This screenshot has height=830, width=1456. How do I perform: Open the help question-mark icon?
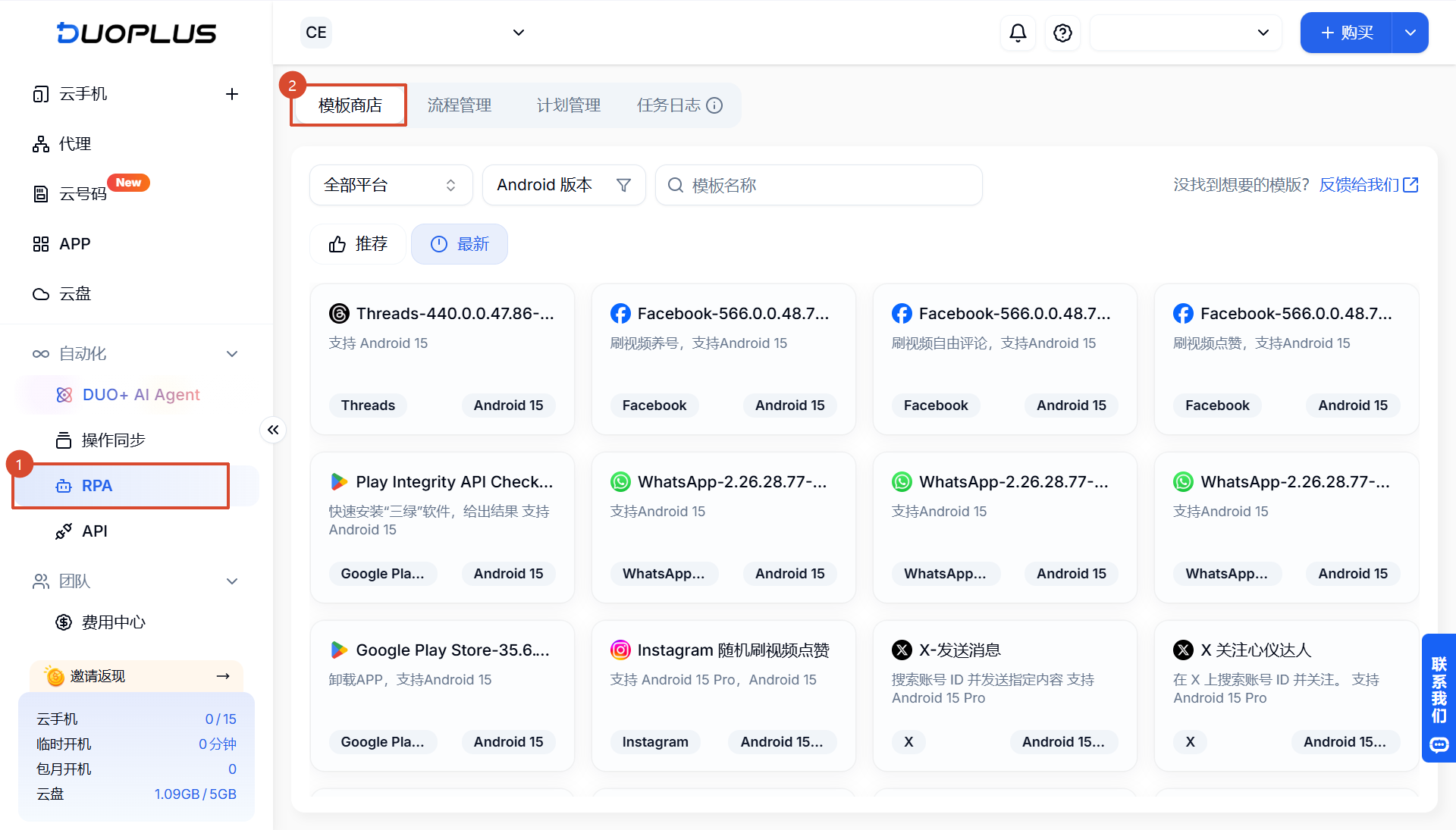point(1062,33)
